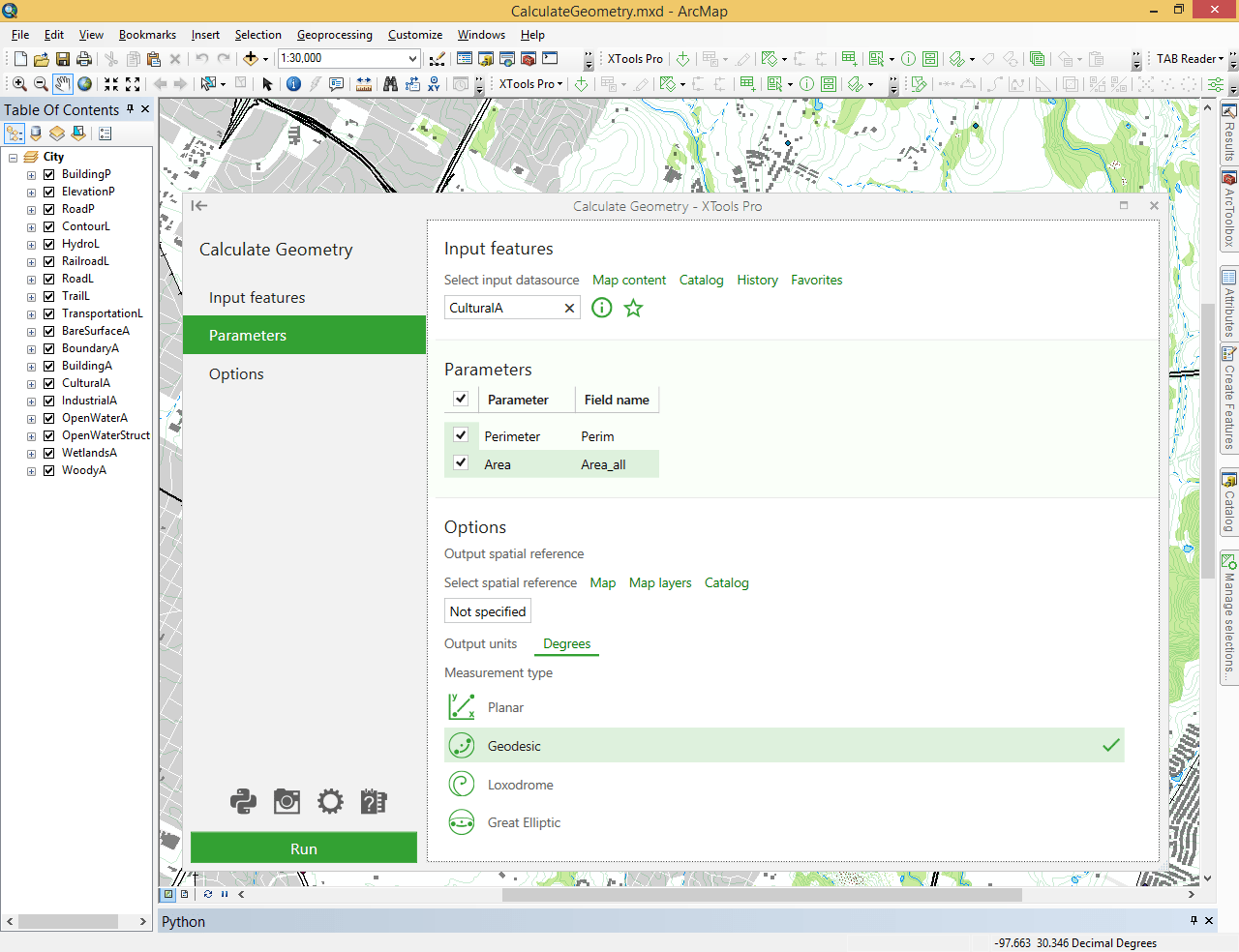Activate the Pan hand tool

[x=63, y=84]
